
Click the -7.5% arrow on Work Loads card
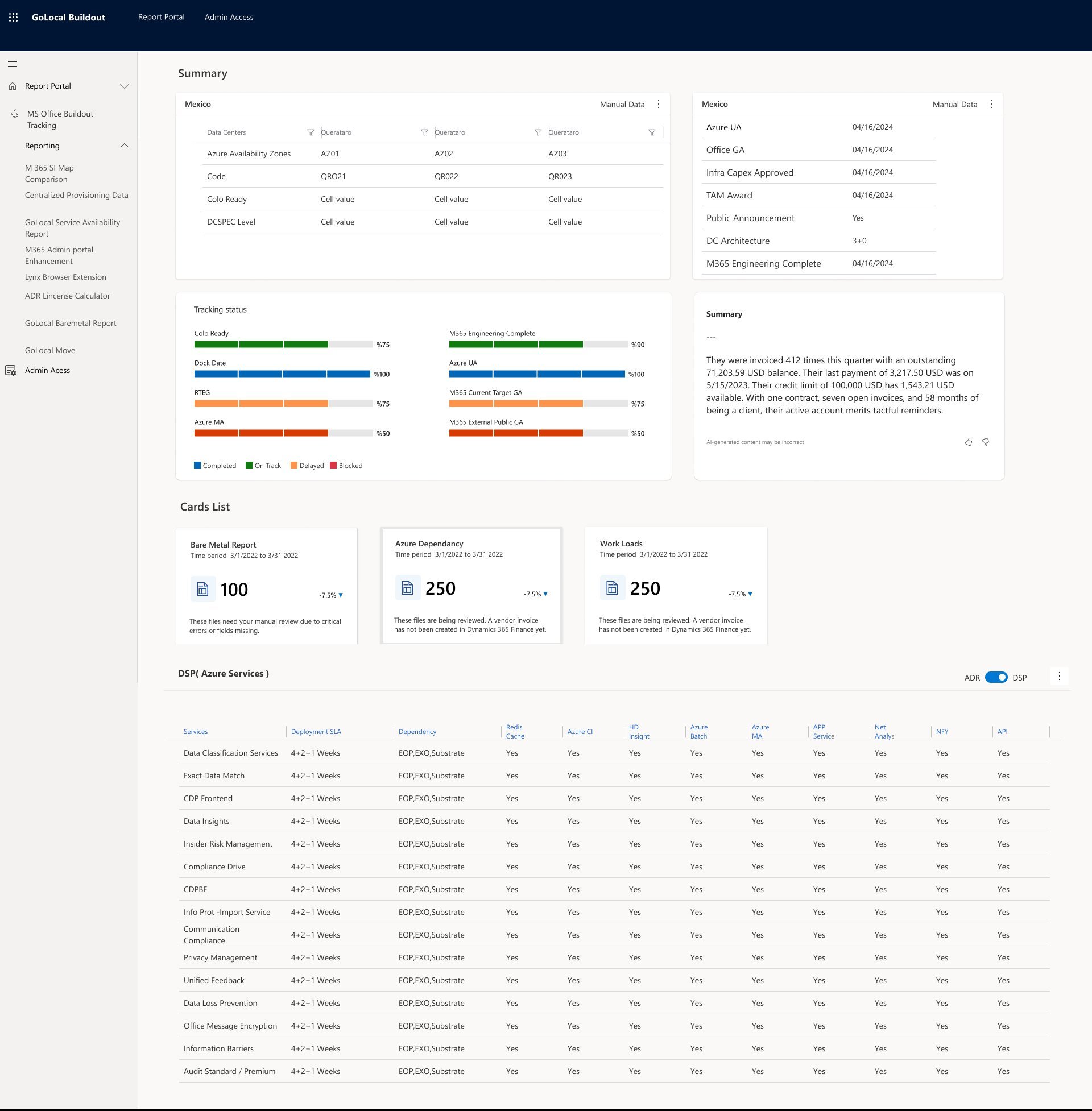[750, 594]
